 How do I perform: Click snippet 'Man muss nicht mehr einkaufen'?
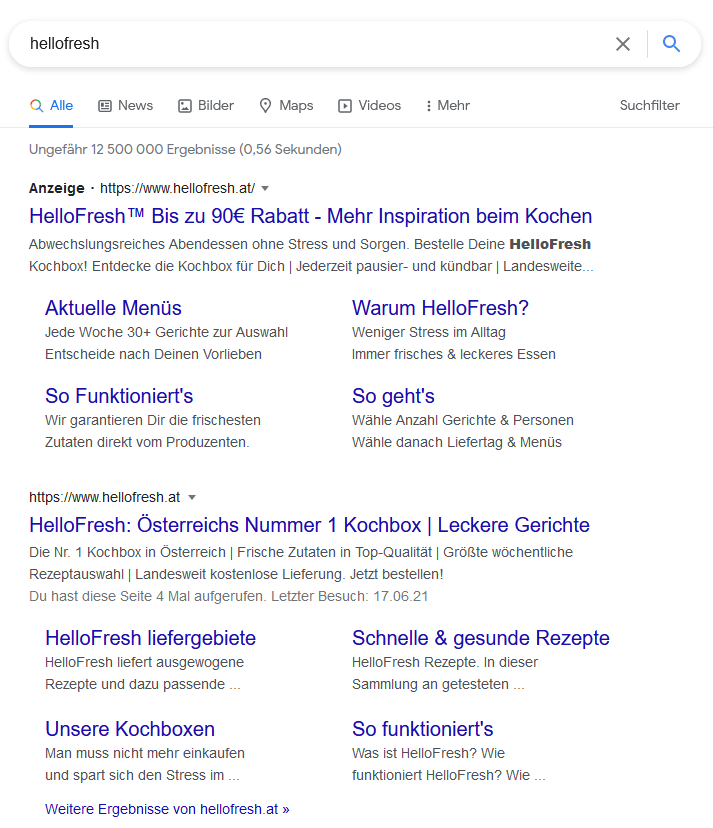pos(145,754)
